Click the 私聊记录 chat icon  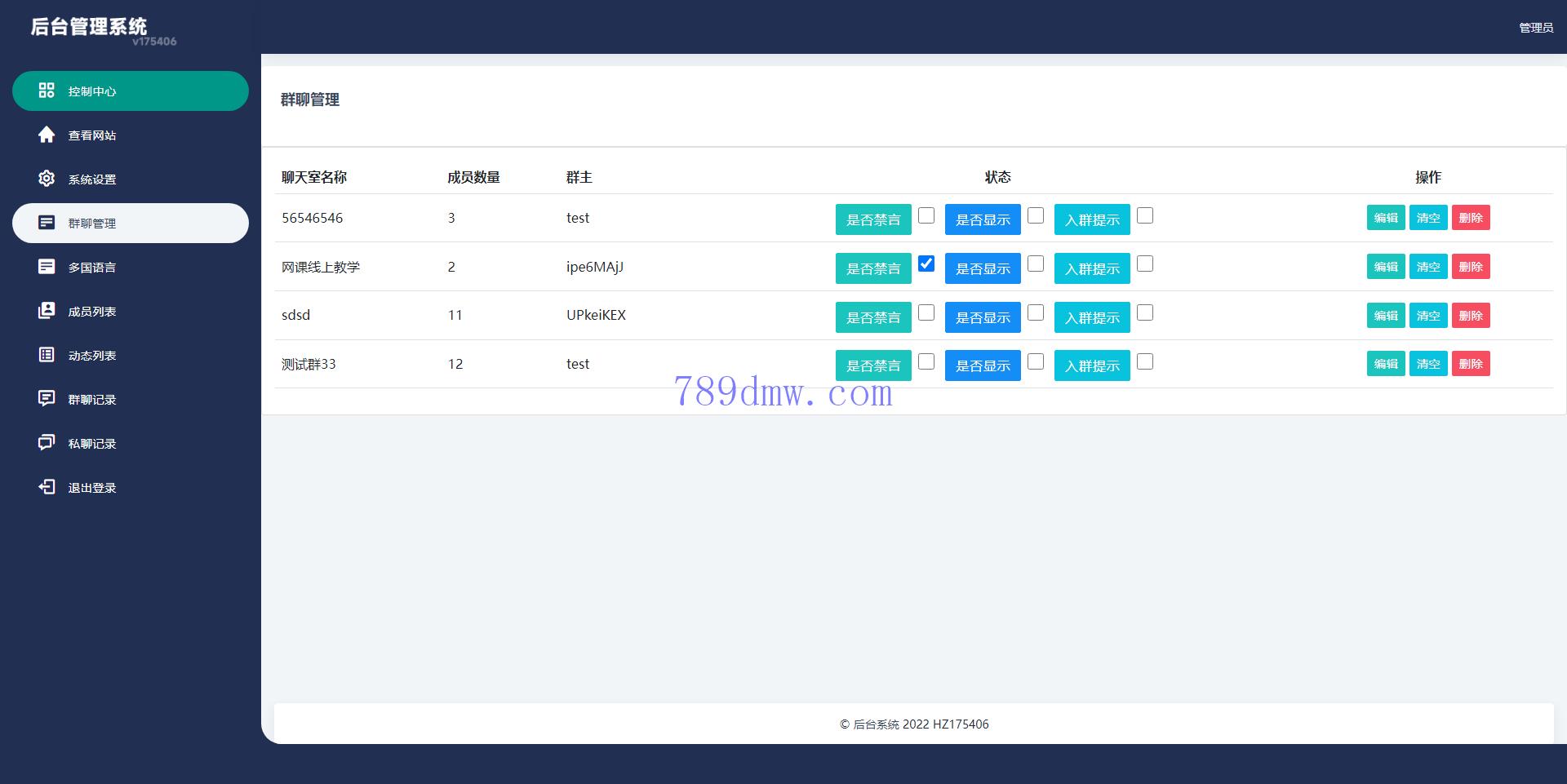click(x=47, y=443)
